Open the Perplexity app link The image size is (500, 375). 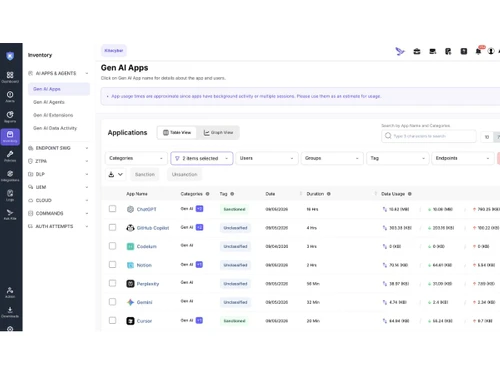click(148, 284)
